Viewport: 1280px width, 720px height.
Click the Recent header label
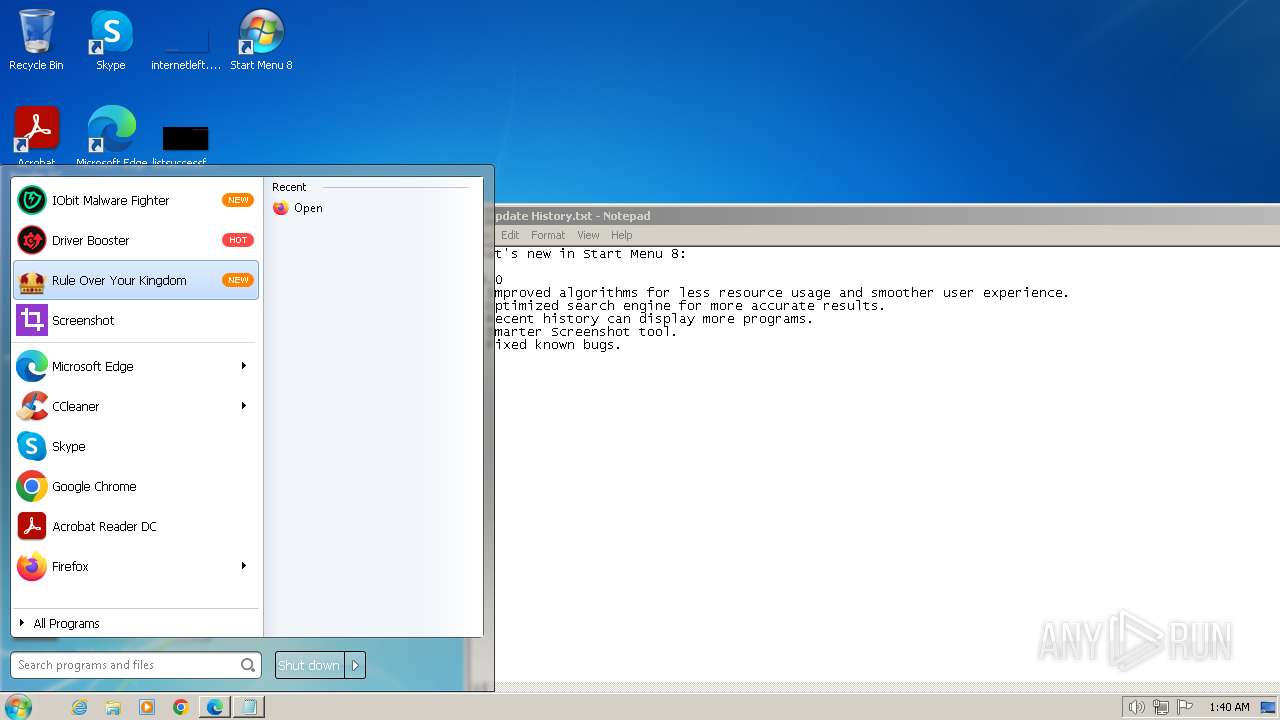coord(289,187)
